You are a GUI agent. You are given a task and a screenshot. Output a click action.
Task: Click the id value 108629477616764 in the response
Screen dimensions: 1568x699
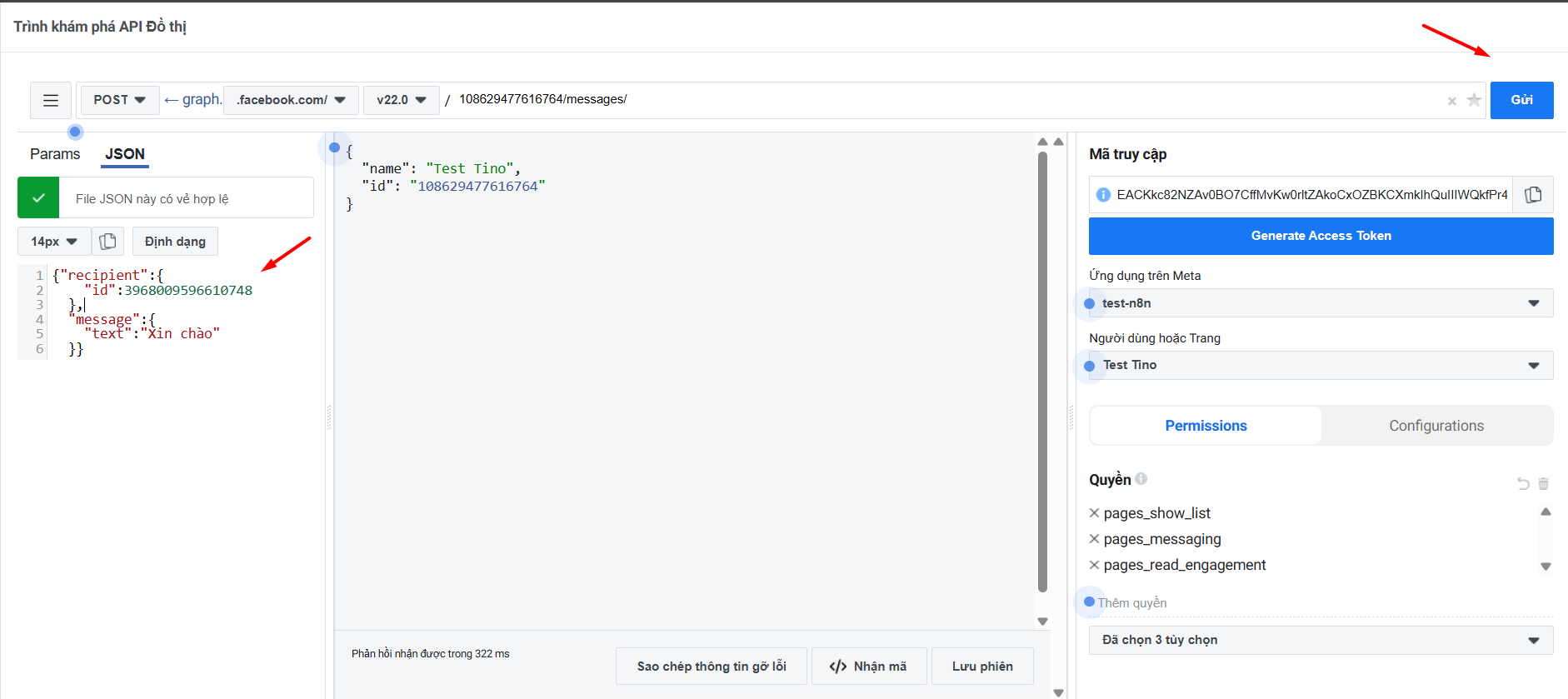click(477, 186)
